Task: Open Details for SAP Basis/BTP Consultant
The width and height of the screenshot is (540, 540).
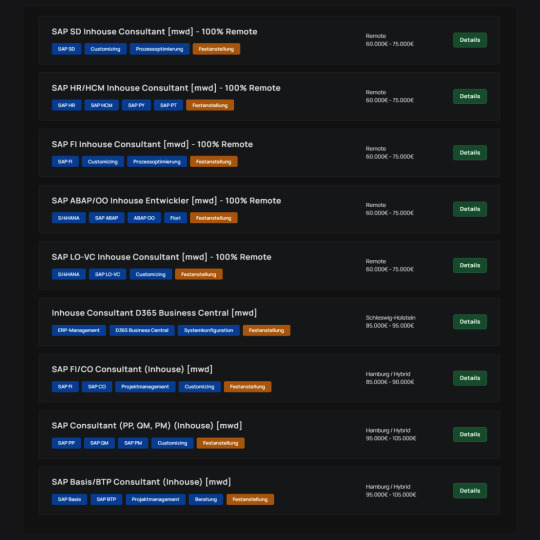Action: coord(470,491)
